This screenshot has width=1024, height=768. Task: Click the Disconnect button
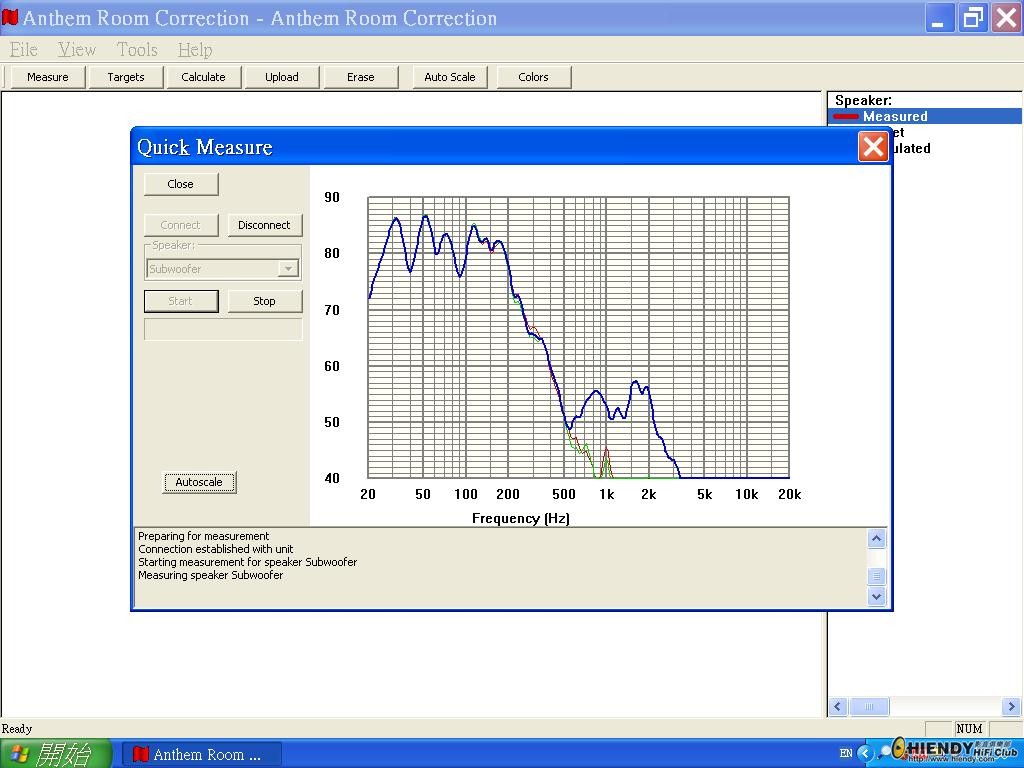point(264,225)
